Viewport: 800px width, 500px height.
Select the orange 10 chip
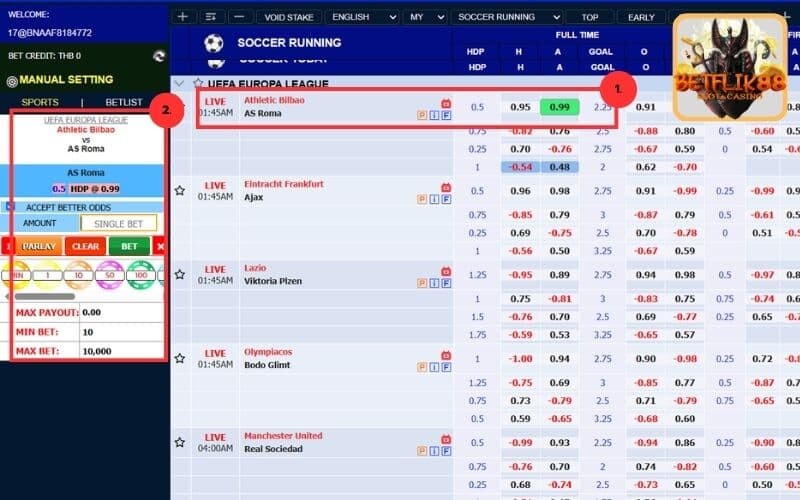coord(79,275)
